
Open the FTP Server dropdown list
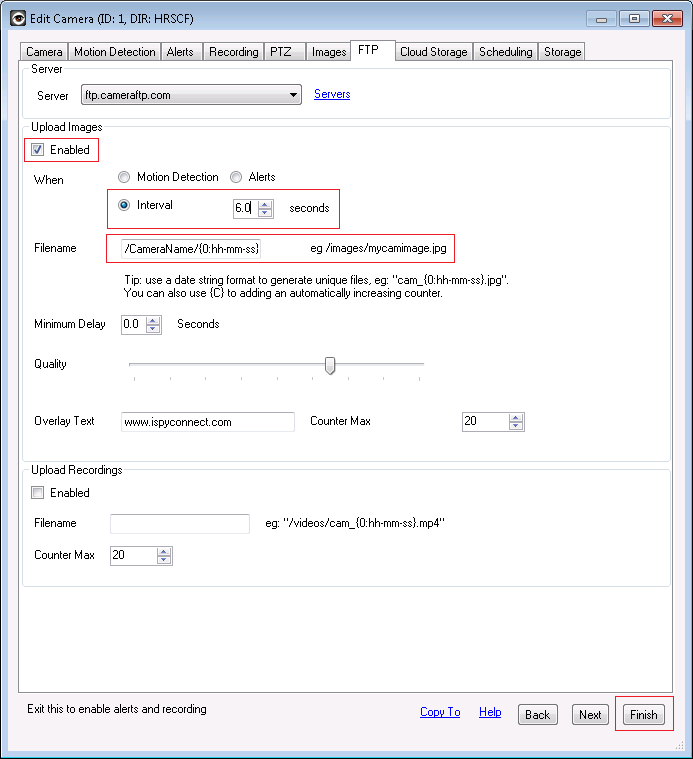[x=293, y=95]
